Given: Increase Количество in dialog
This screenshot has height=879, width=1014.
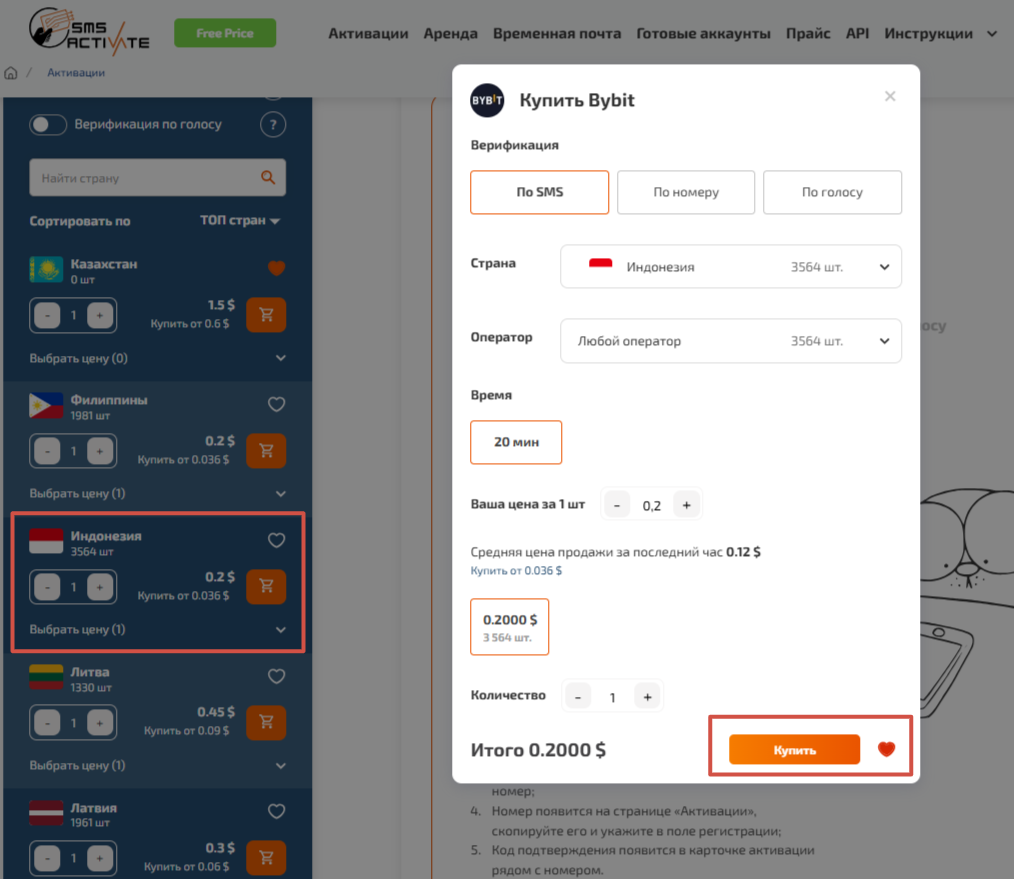Looking at the screenshot, I should [647, 697].
